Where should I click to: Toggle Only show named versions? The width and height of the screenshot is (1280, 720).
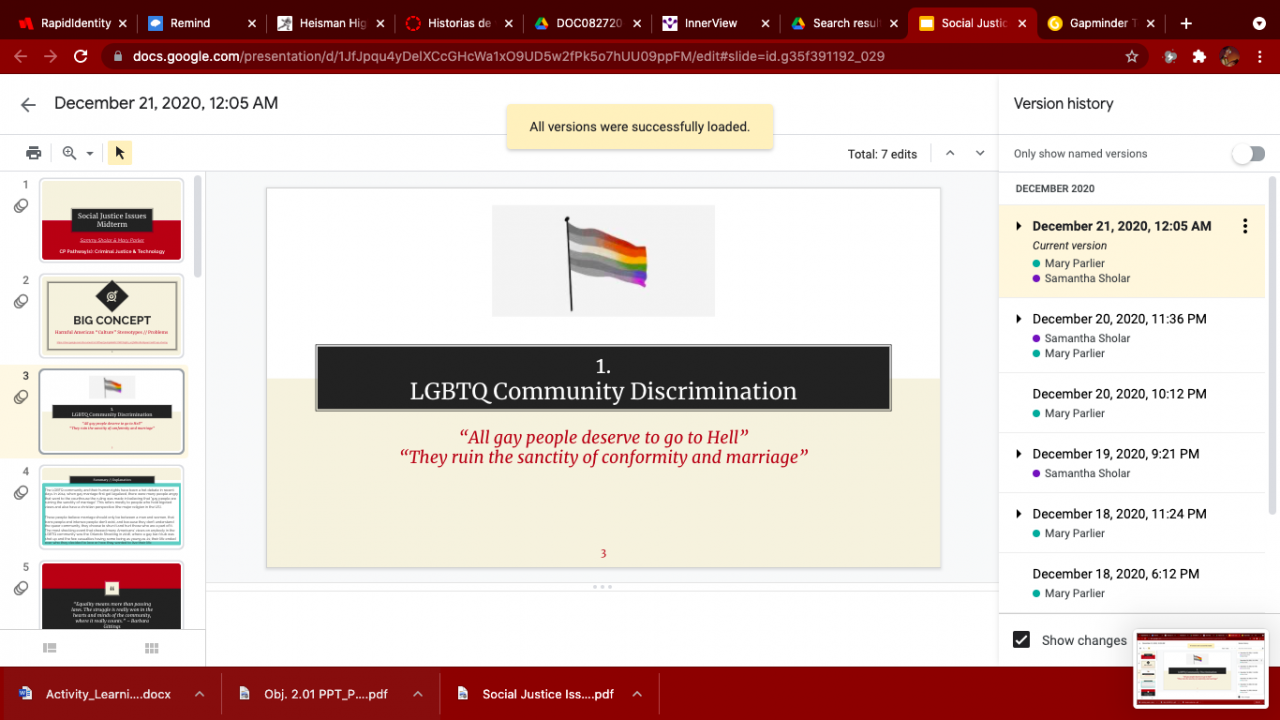pyautogui.click(x=1248, y=154)
